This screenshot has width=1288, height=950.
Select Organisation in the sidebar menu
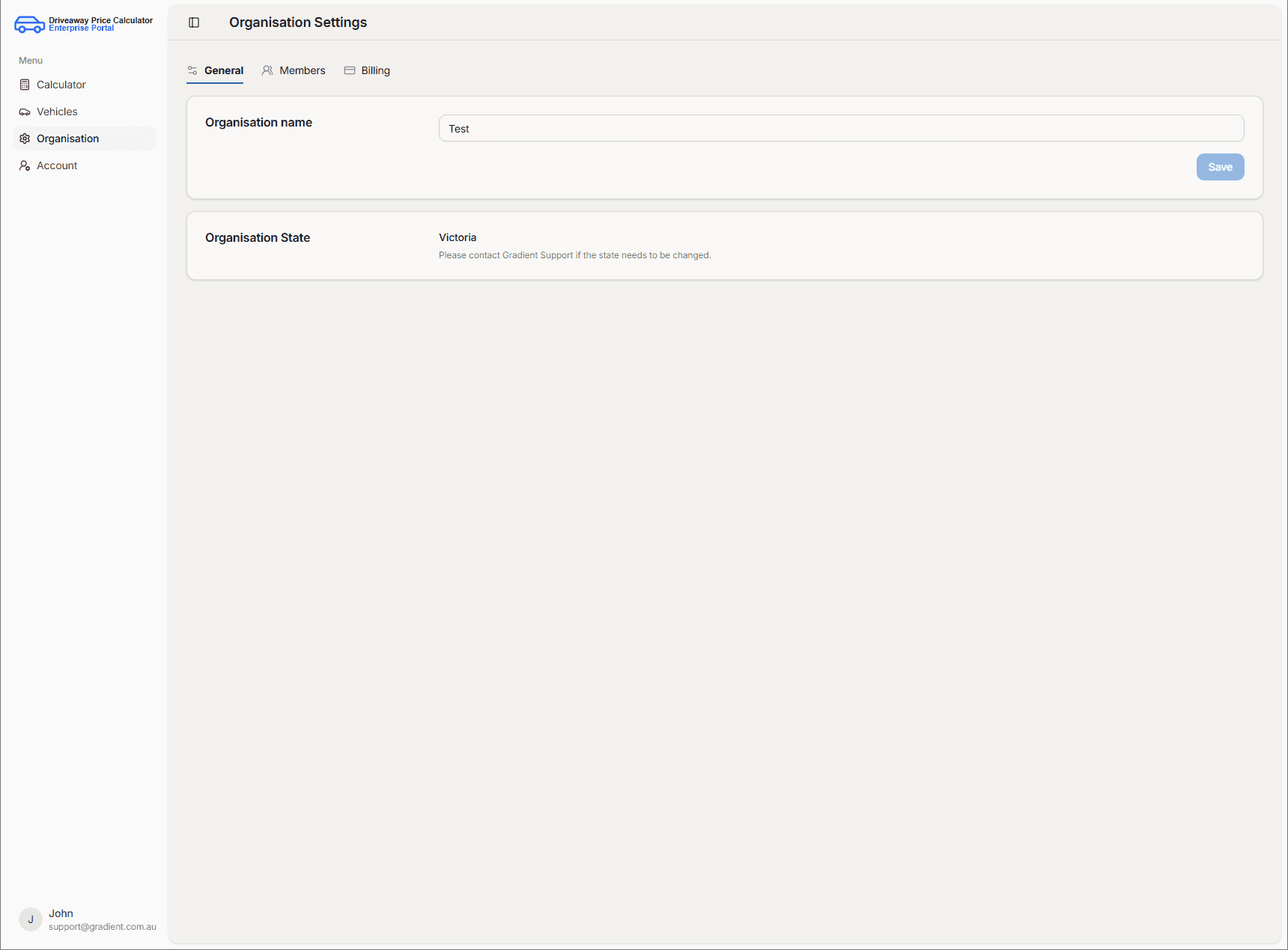tap(67, 138)
